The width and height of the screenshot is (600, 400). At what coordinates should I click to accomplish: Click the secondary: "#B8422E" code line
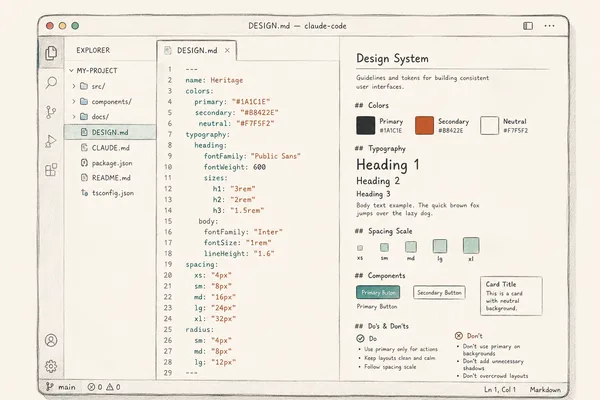[236, 113]
